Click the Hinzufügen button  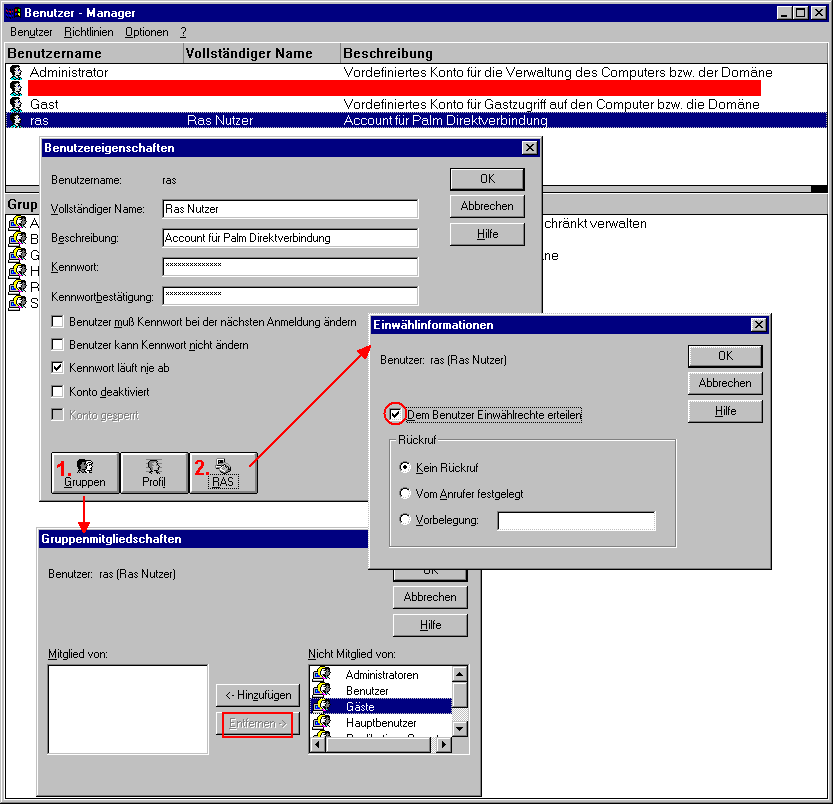(257, 695)
